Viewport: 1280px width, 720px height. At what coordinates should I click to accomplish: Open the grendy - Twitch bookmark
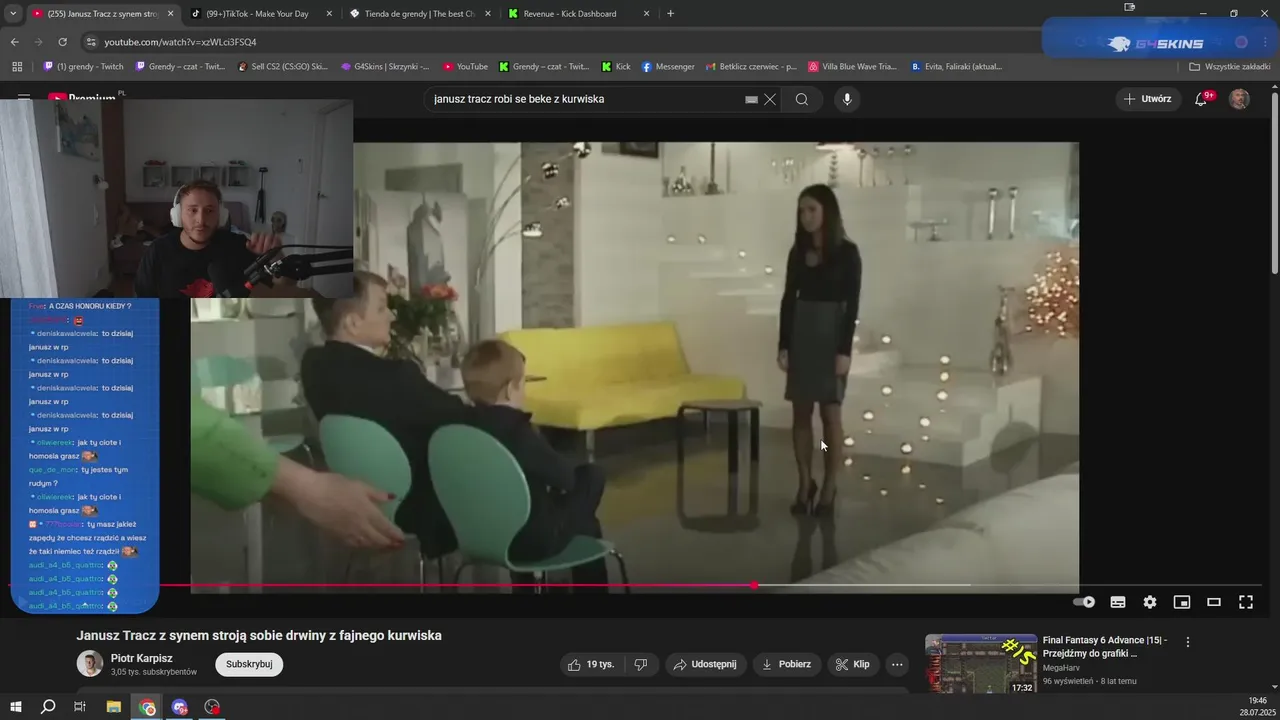coord(84,67)
